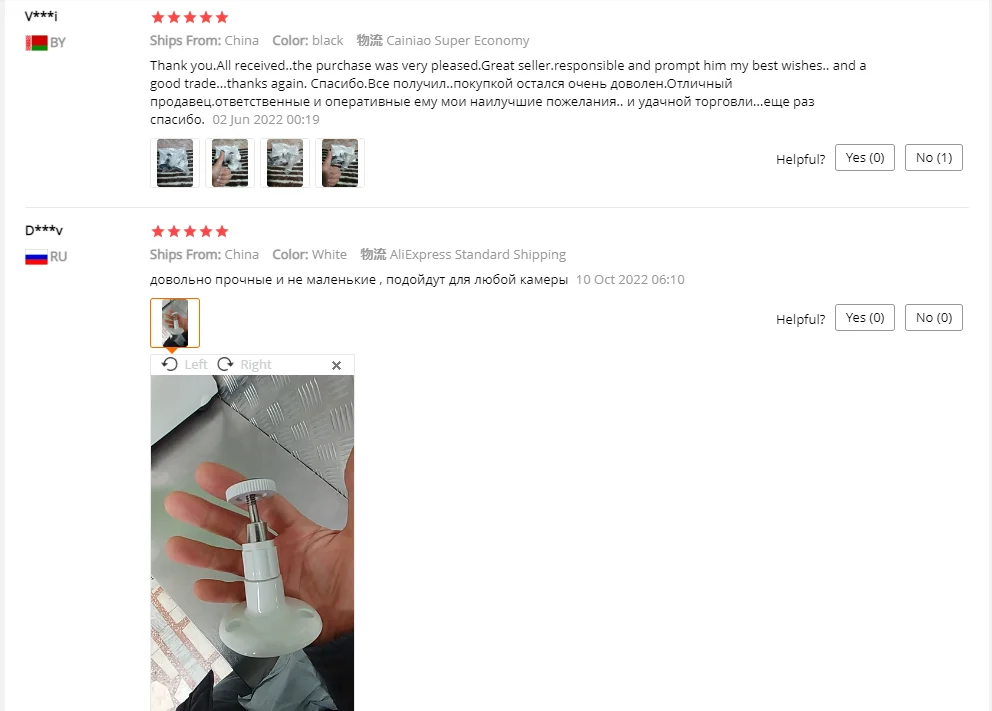The image size is (992, 711).
Task: Click the five-star rating of D***v's review
Action: pyautogui.click(x=190, y=231)
